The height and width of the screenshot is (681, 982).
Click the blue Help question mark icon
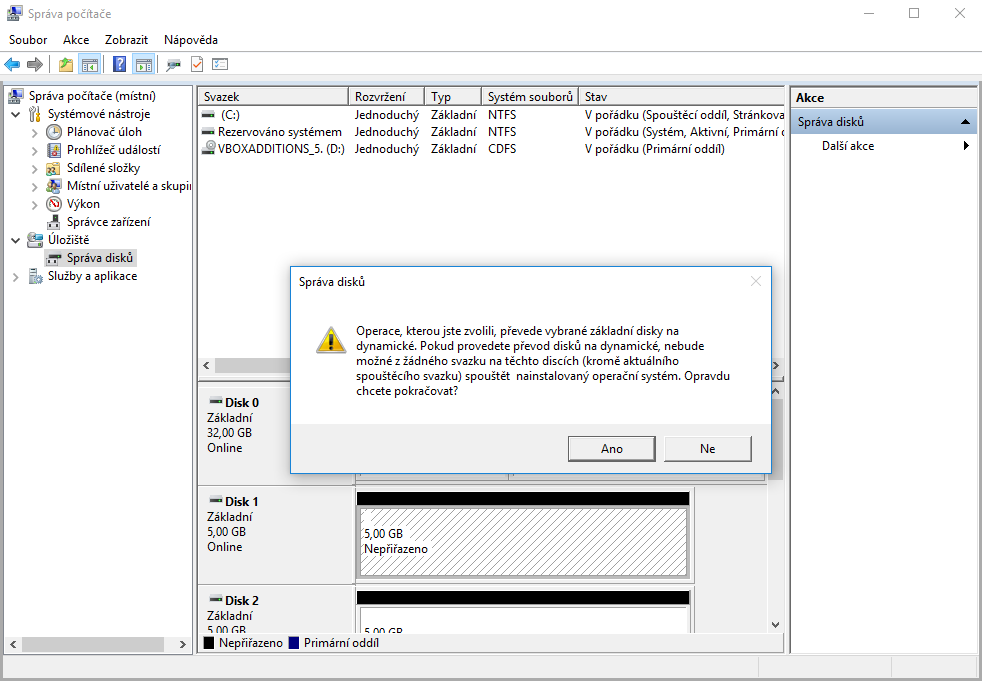[119, 65]
